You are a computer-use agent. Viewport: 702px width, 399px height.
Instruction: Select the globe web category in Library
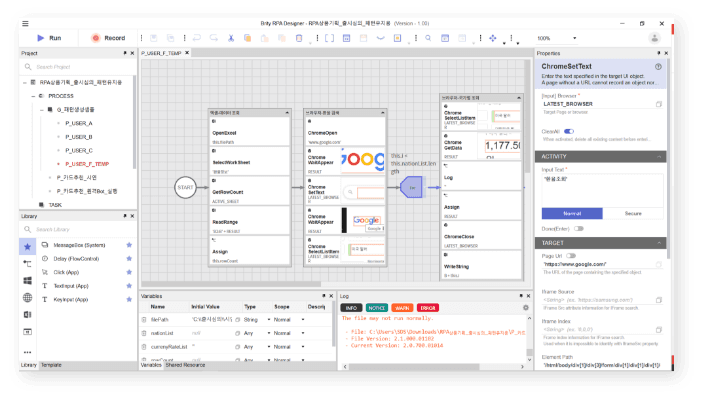[x=27, y=298]
